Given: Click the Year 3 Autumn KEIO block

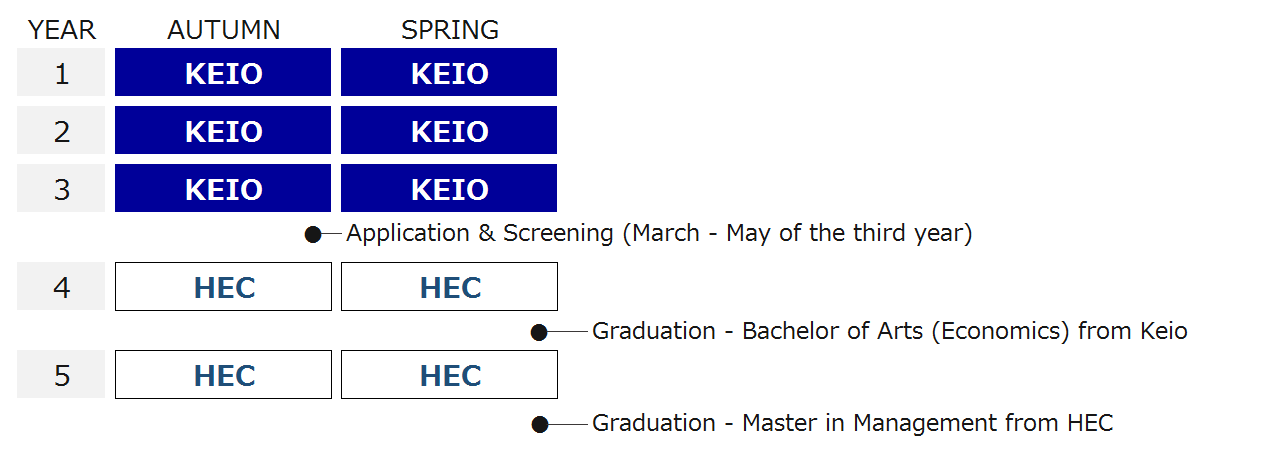Looking at the screenshot, I should pyautogui.click(x=223, y=189).
